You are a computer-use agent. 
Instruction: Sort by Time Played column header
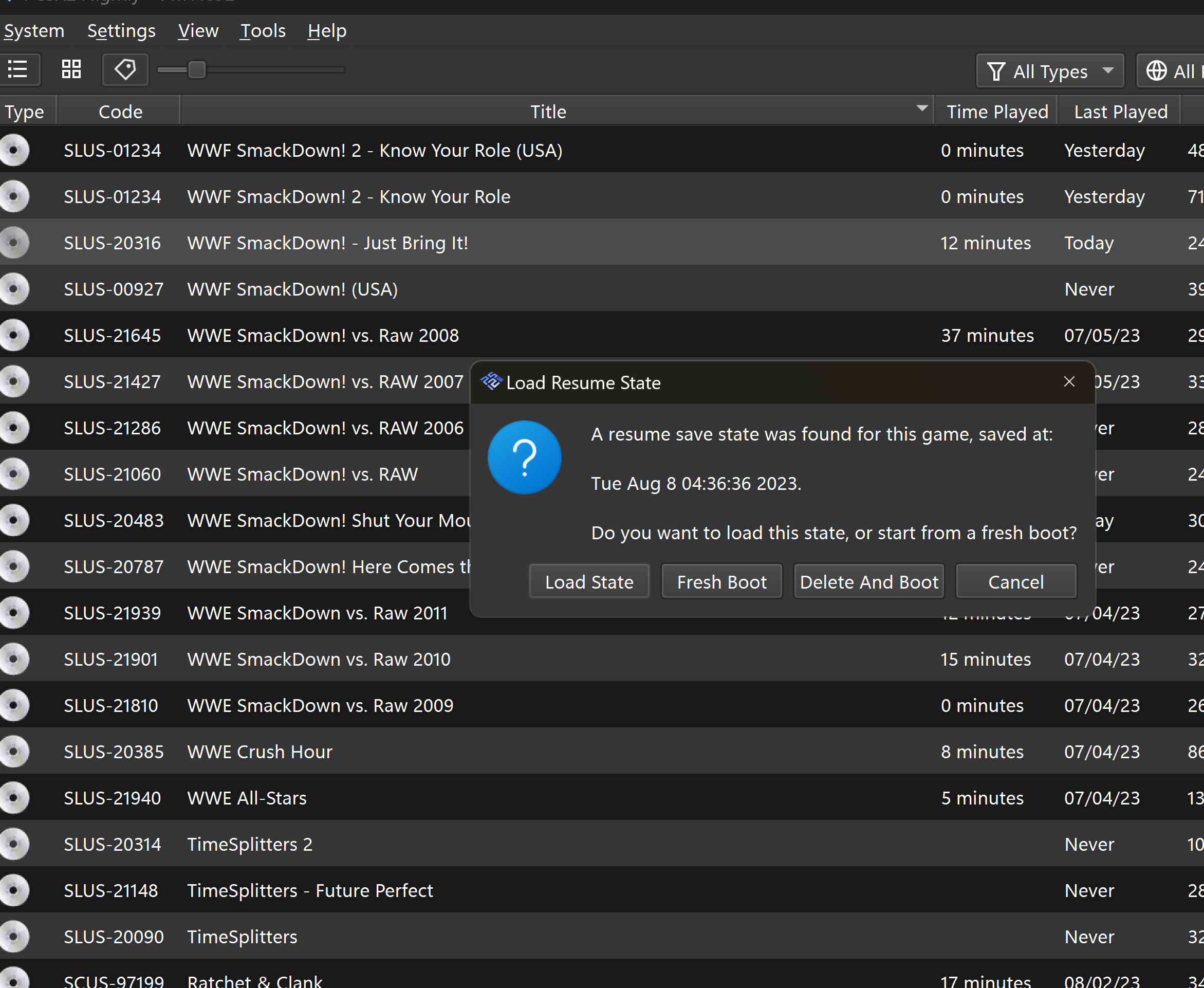coord(997,112)
